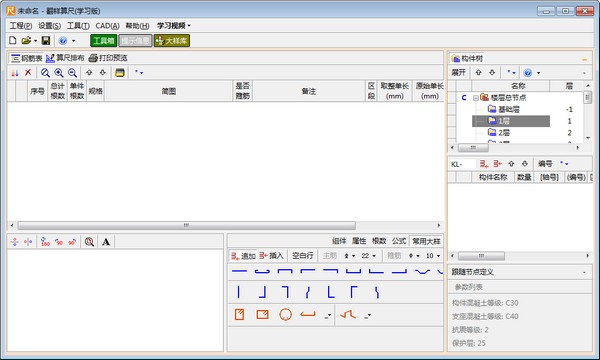Click the Save floppy disk icon

(x=46, y=41)
